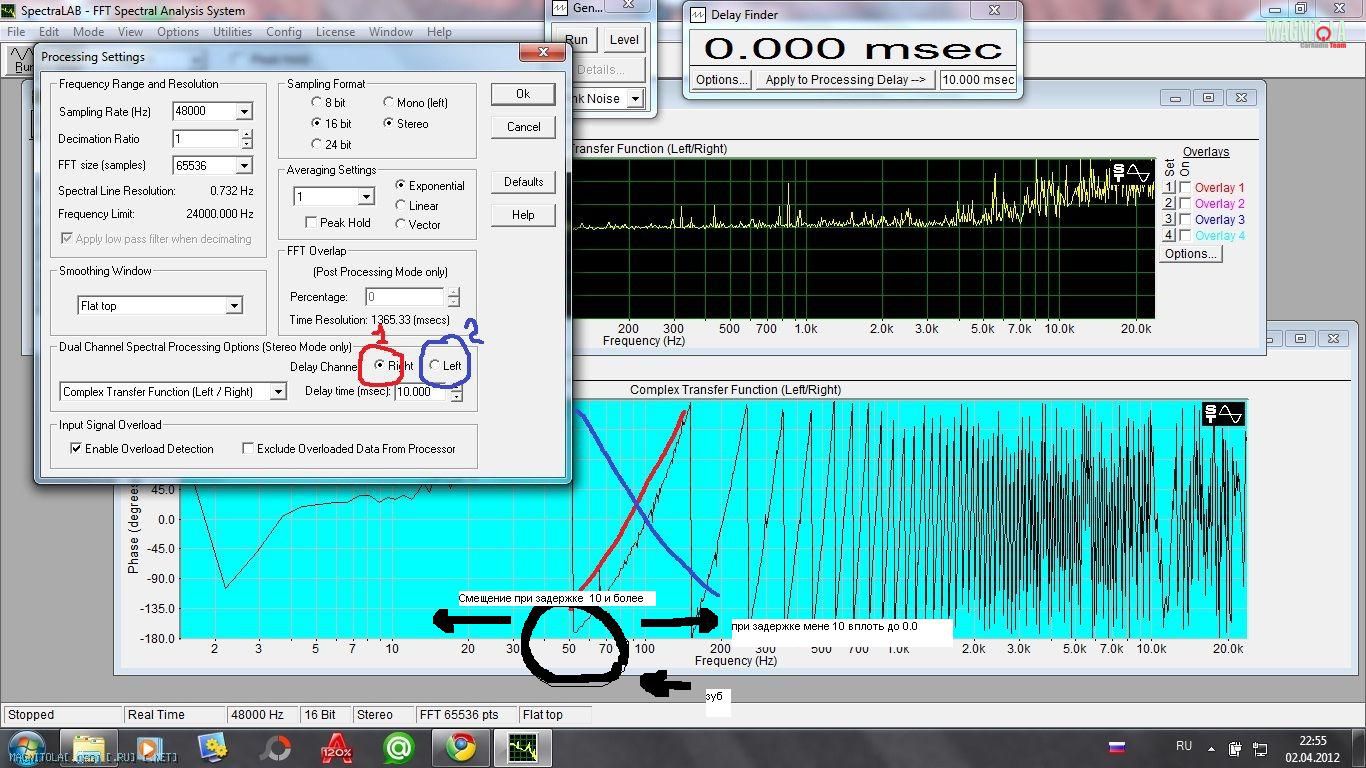Open the File menu
The height and width of the screenshot is (768, 1366).
[x=16, y=32]
